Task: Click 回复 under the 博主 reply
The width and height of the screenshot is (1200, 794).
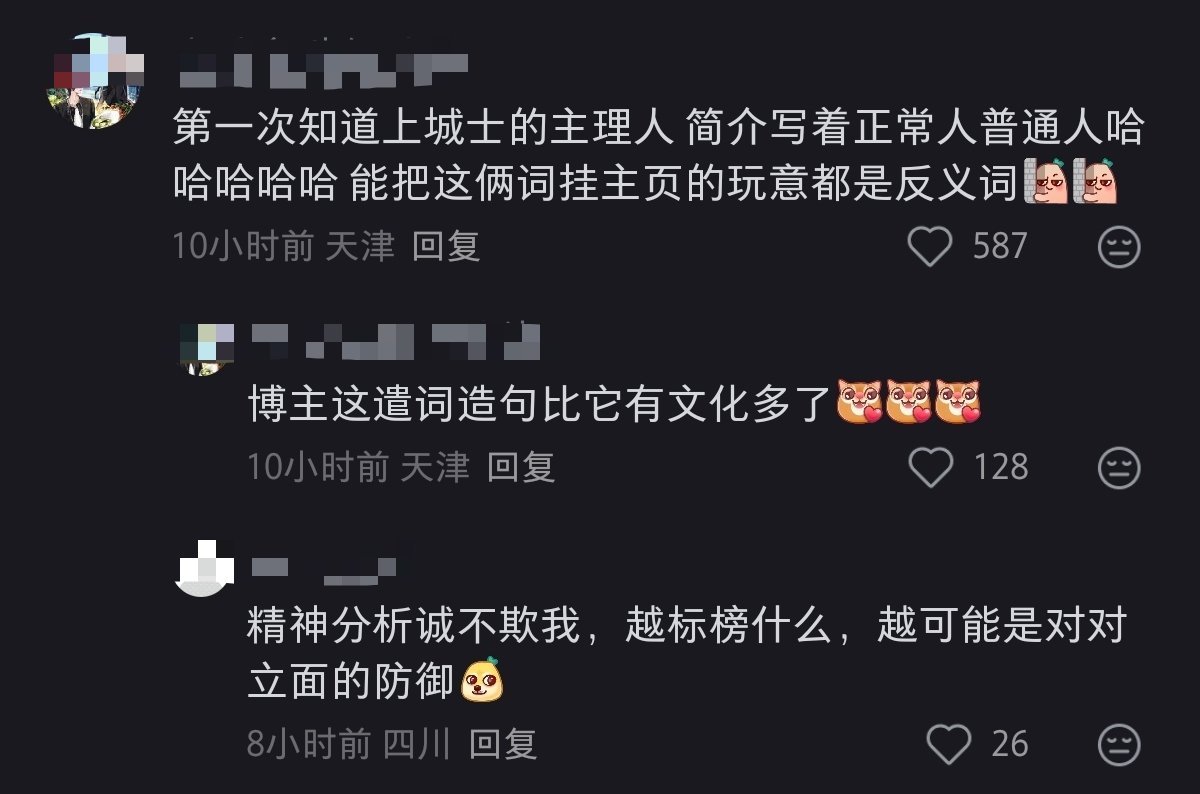Action: pyautogui.click(x=521, y=467)
